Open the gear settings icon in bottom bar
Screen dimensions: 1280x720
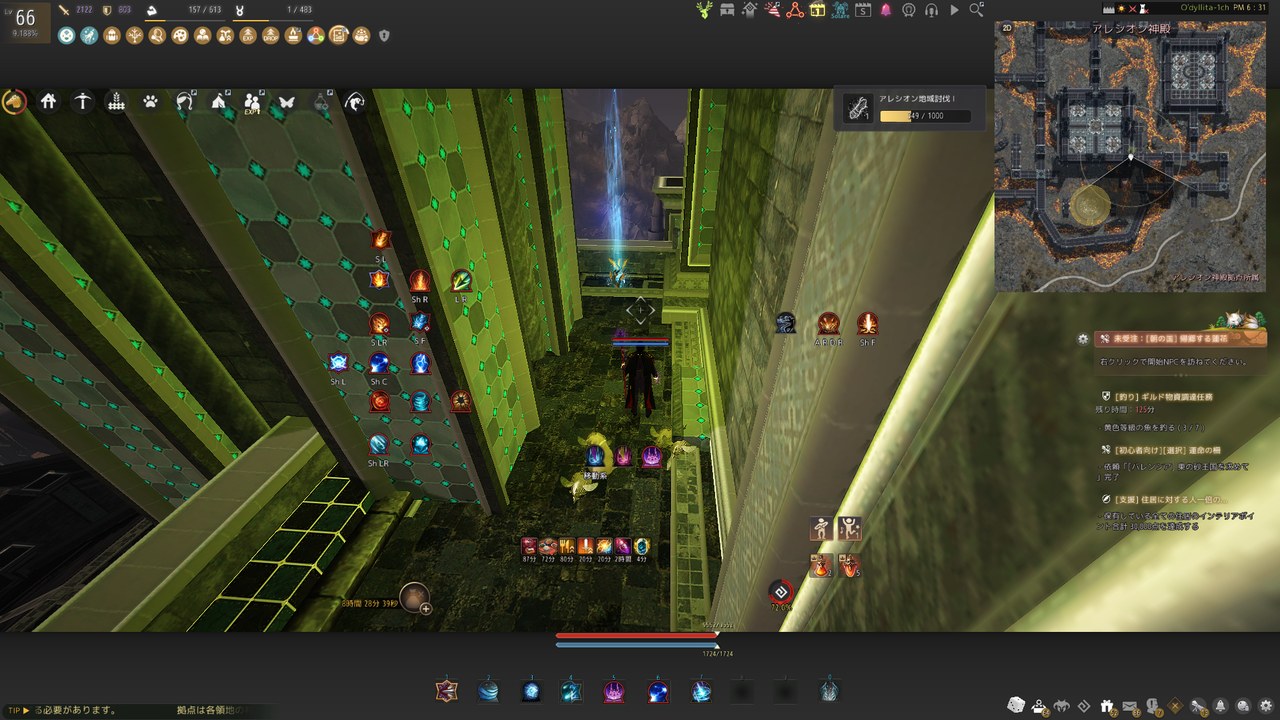point(1266,706)
